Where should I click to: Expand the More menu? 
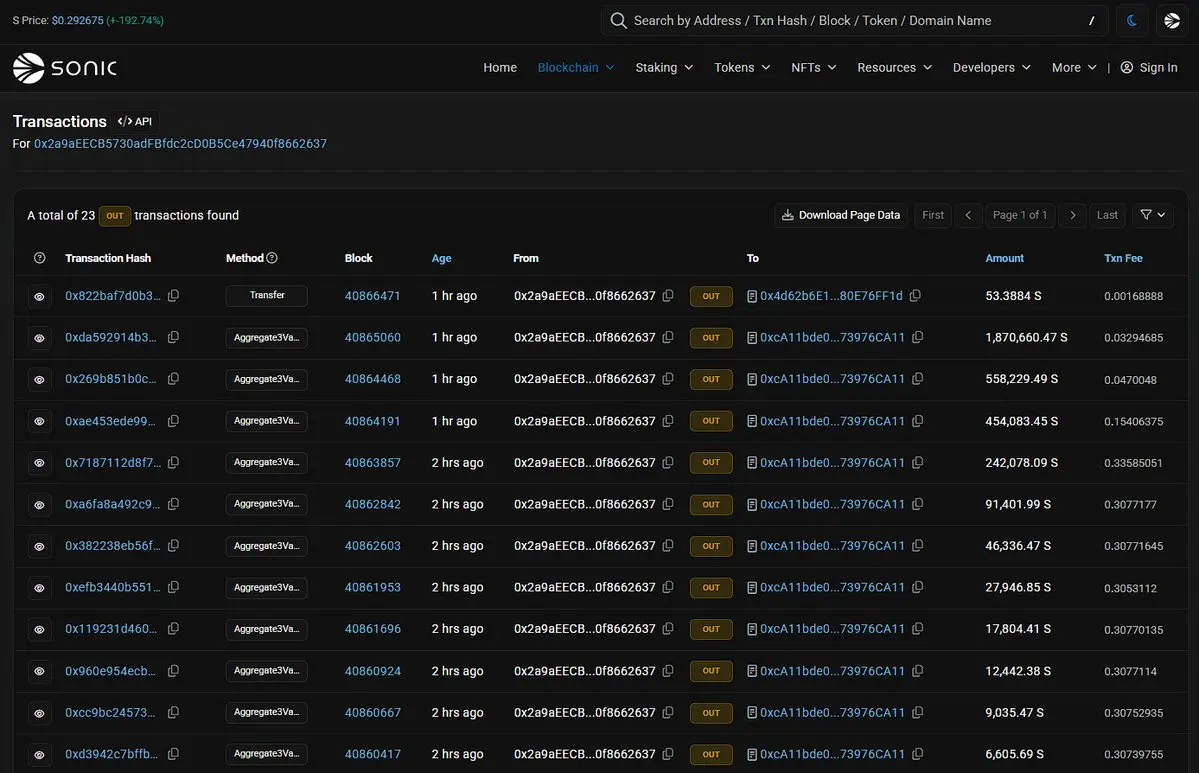click(x=1074, y=67)
